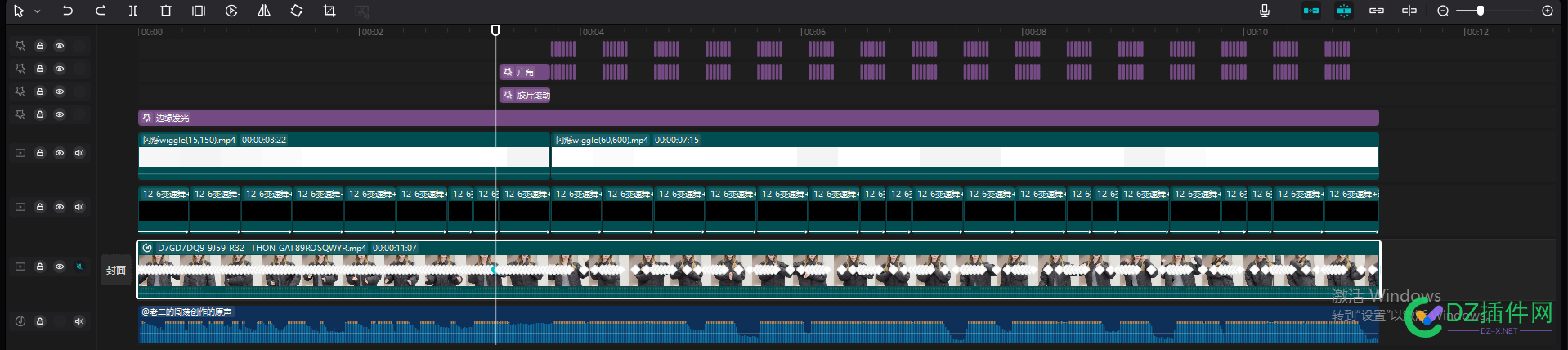Select the 广角 effect clip
The height and width of the screenshot is (350, 1568).
(524, 72)
